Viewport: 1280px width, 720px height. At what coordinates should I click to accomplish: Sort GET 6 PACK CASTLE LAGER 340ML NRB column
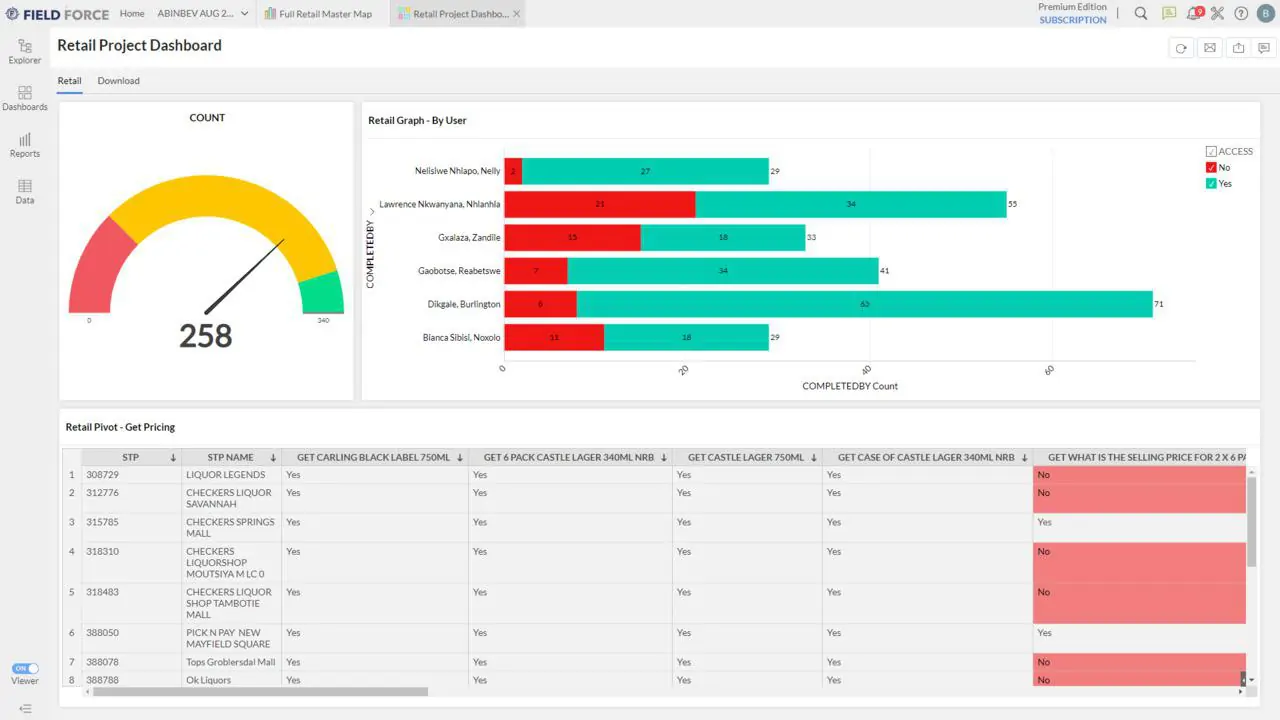[x=664, y=458]
